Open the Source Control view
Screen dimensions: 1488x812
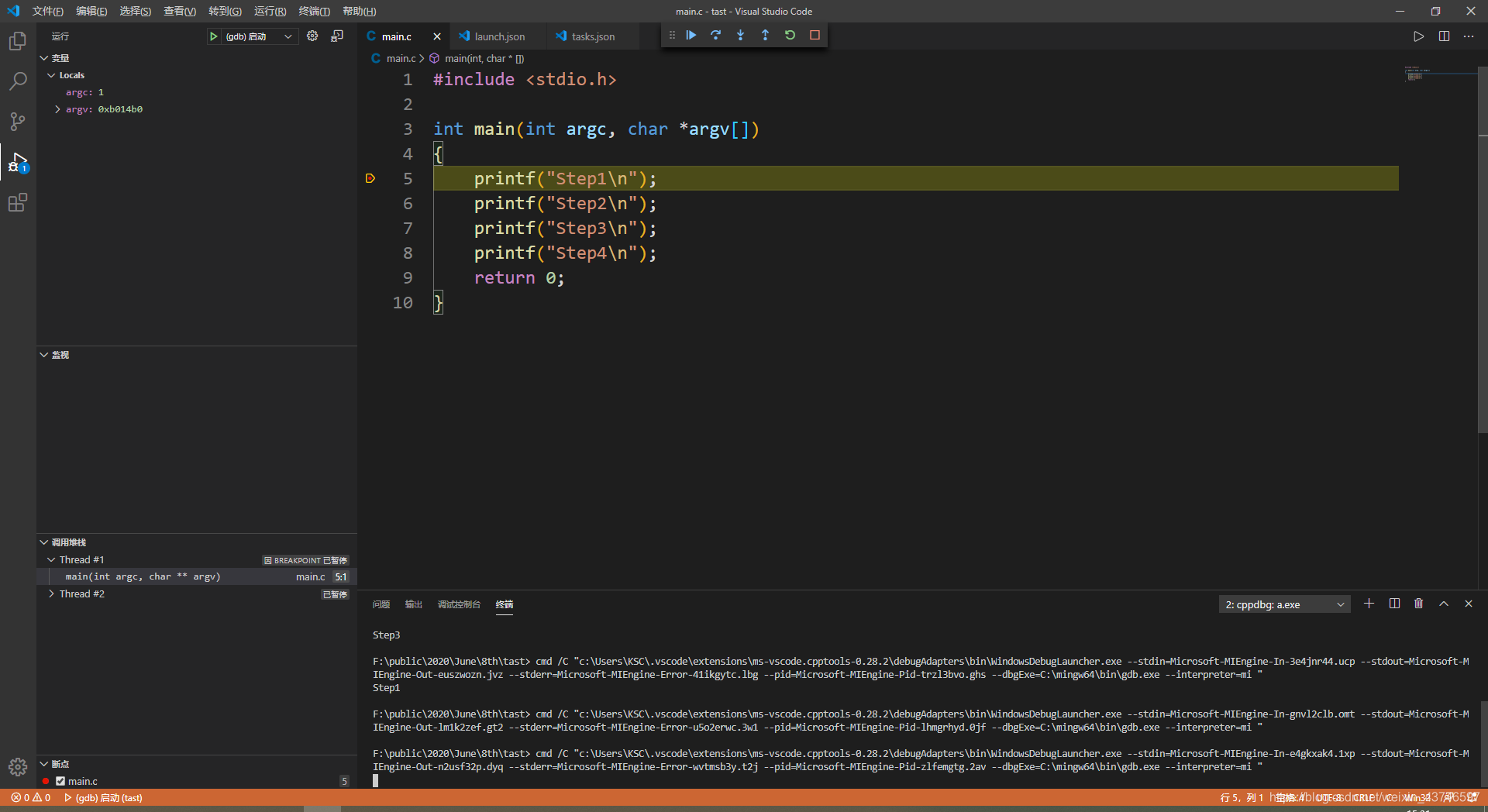click(18, 121)
